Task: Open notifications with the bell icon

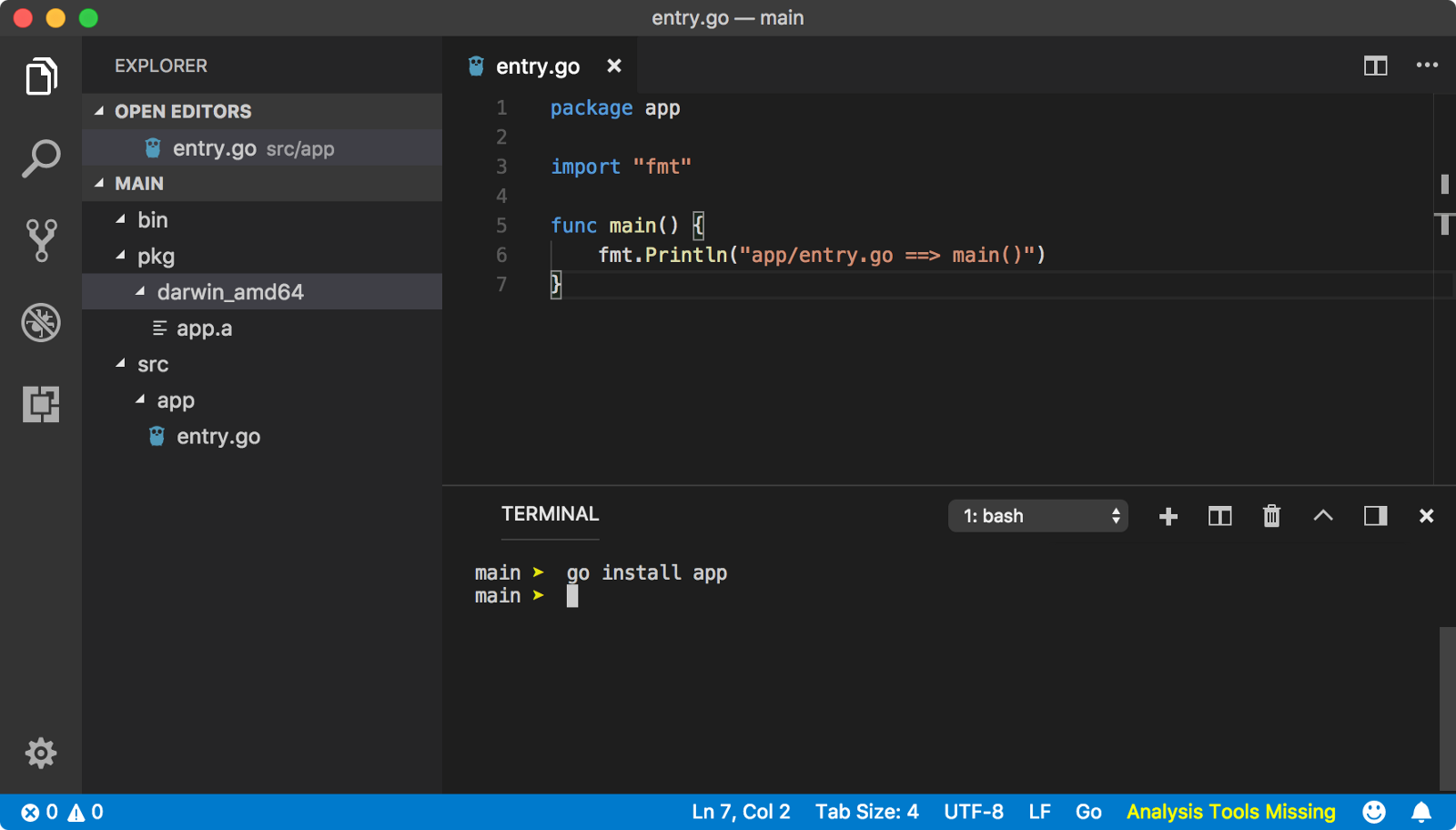Action: 1421,812
